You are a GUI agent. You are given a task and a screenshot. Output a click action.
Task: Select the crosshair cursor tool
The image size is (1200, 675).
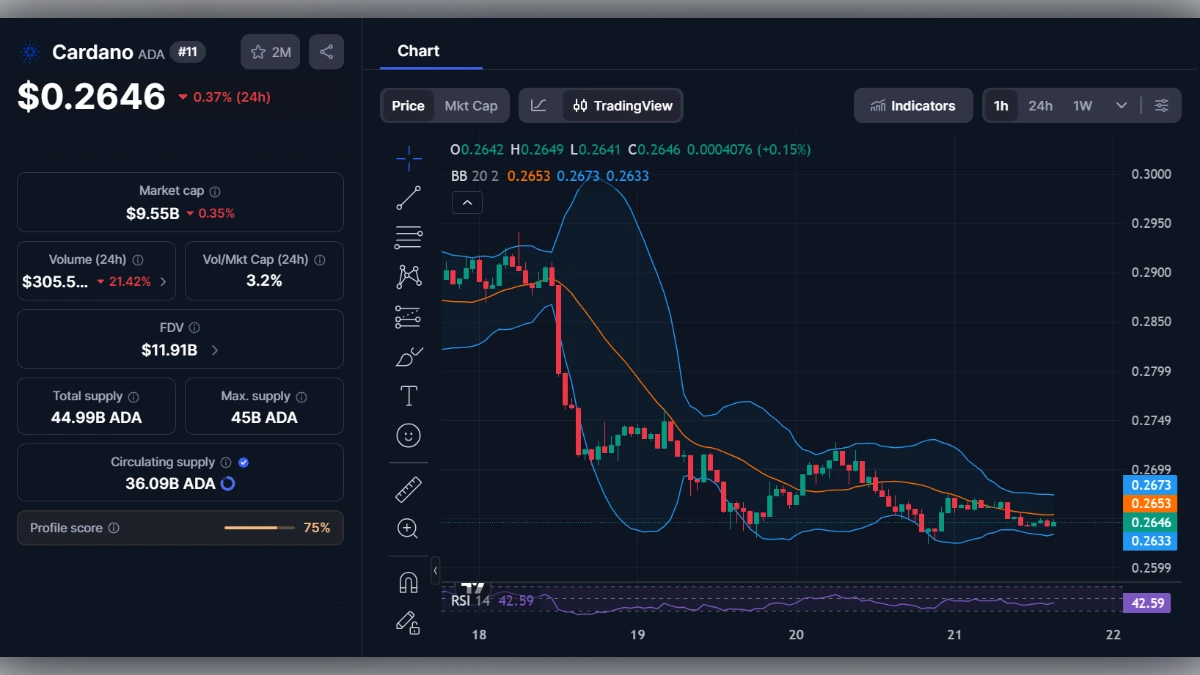click(408, 158)
